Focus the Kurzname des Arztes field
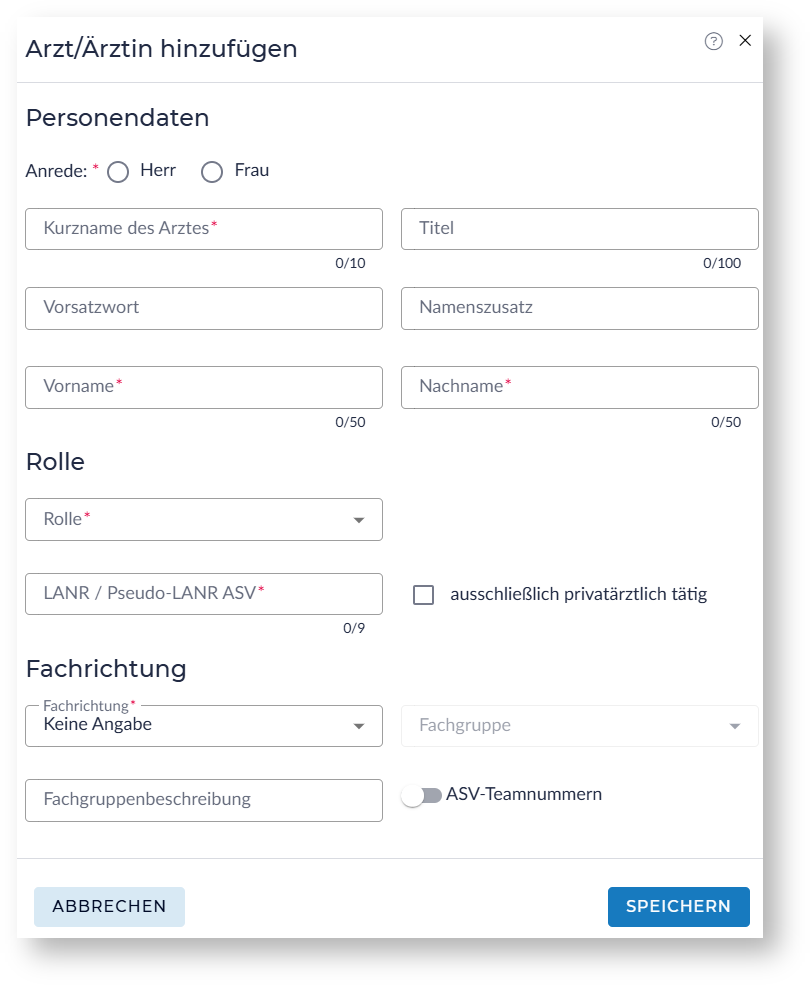The width and height of the screenshot is (811, 986). click(204, 229)
